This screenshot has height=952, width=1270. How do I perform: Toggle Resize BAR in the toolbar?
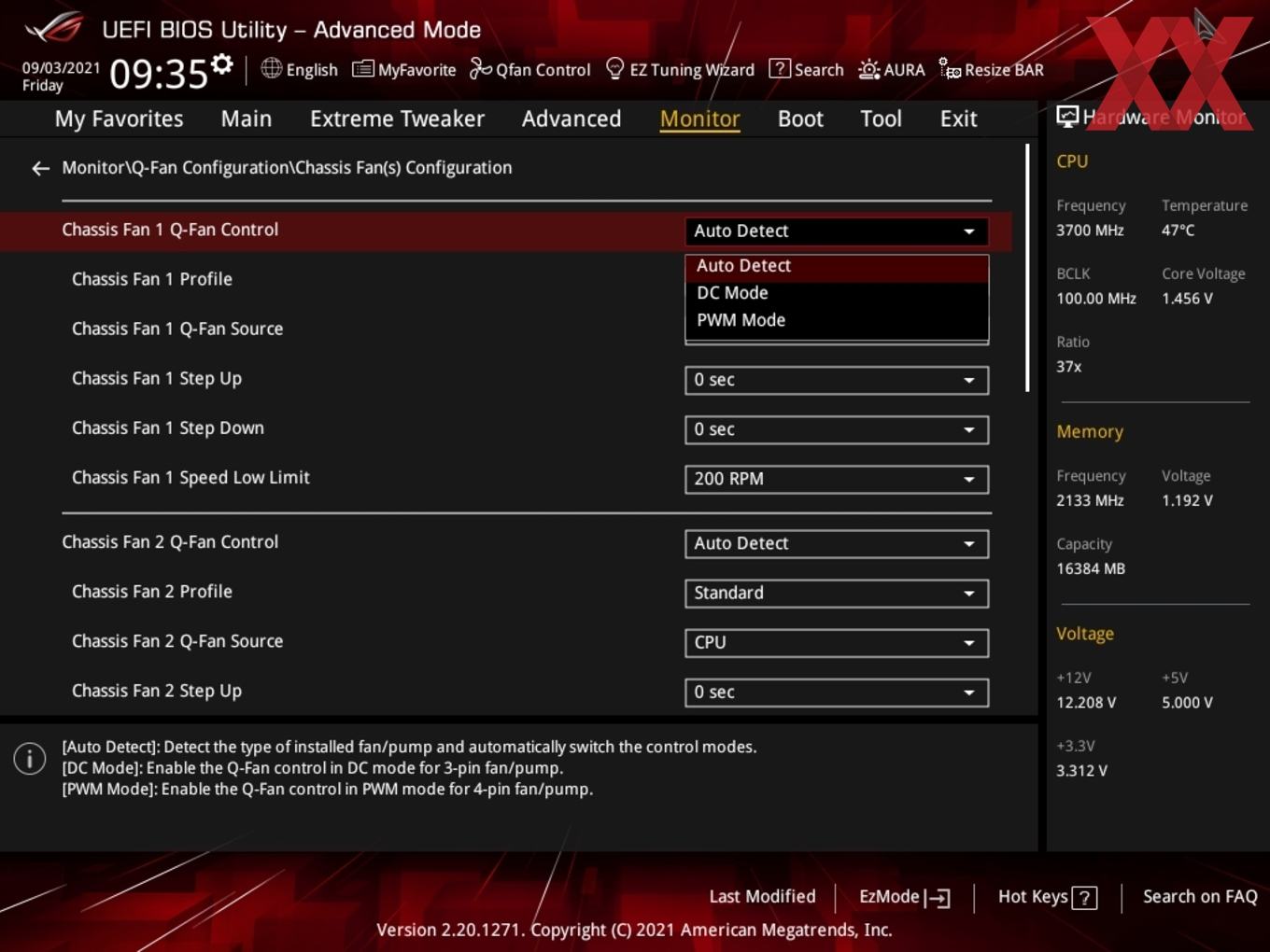tap(992, 70)
